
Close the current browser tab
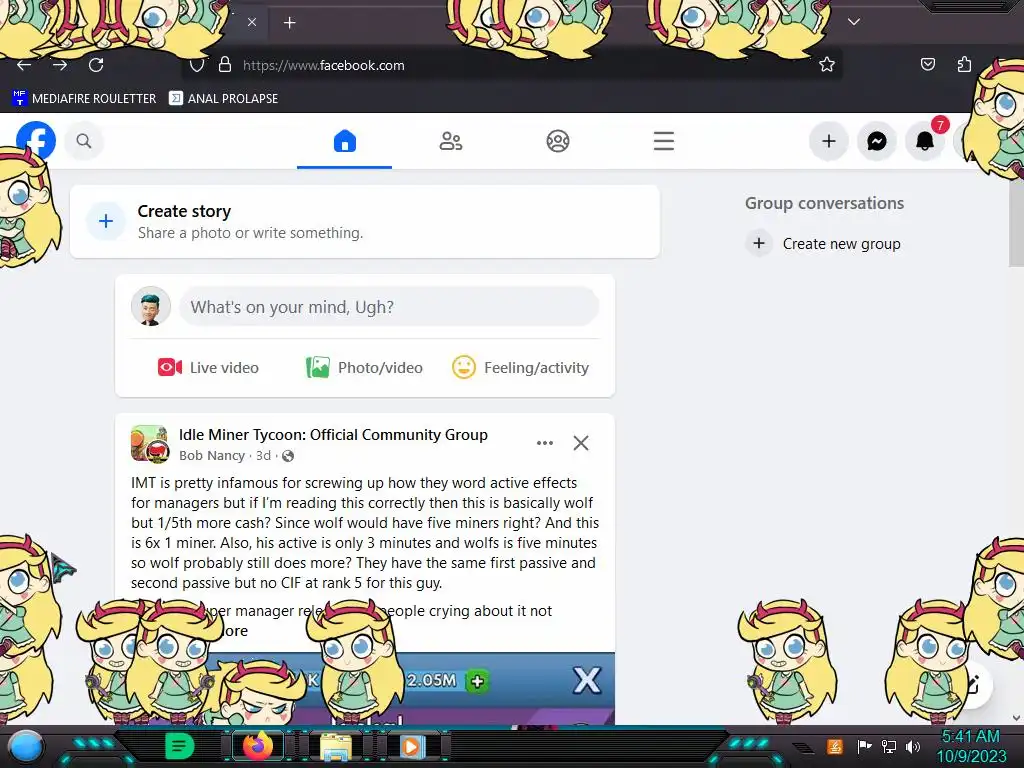251,22
